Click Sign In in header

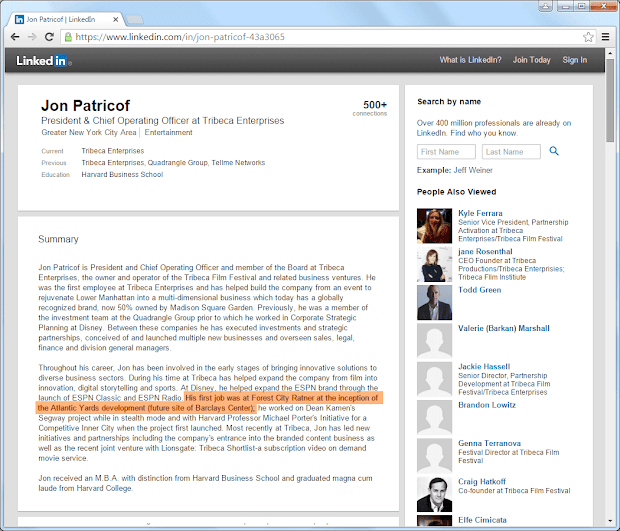(575, 60)
